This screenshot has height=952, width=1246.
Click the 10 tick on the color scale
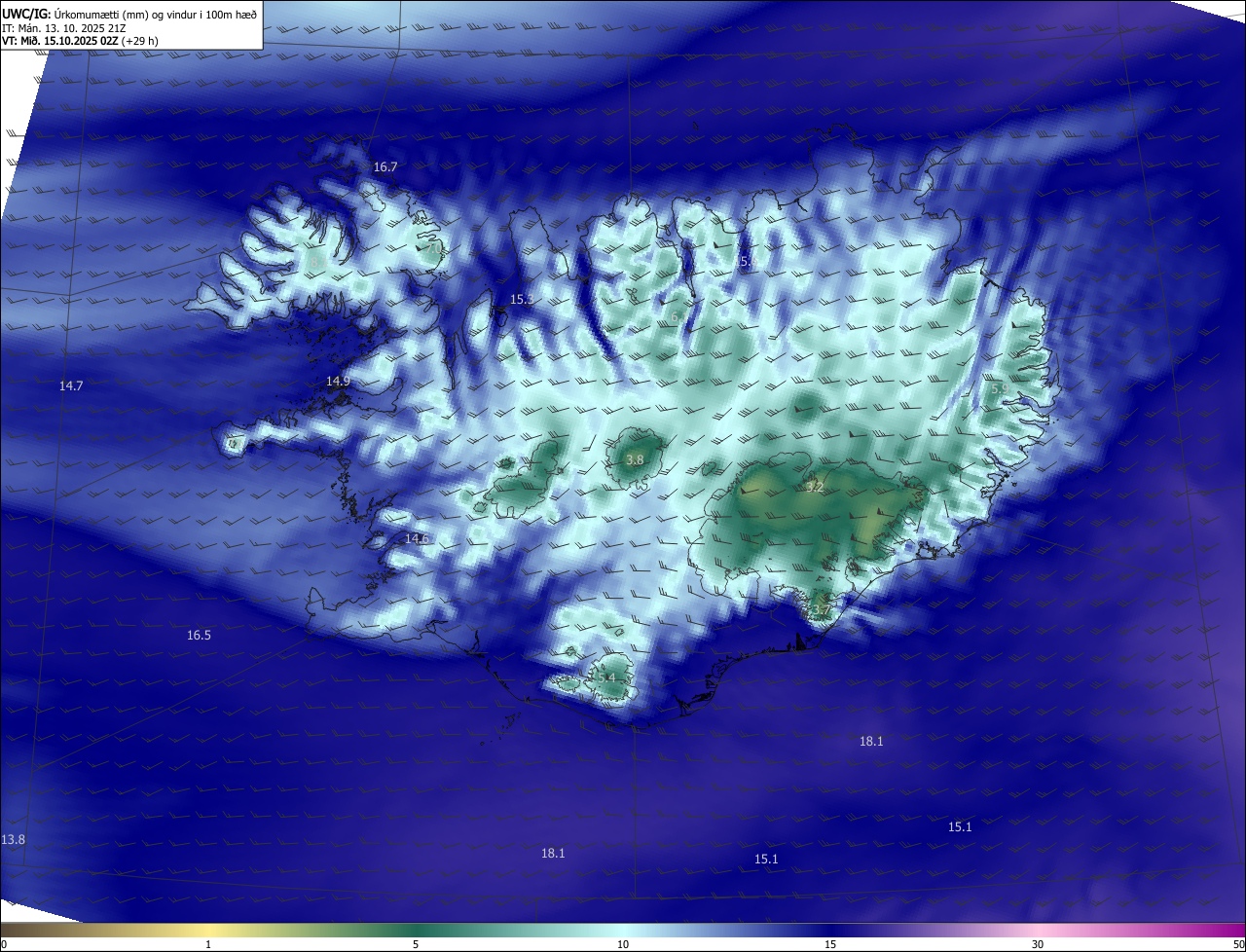click(x=623, y=944)
